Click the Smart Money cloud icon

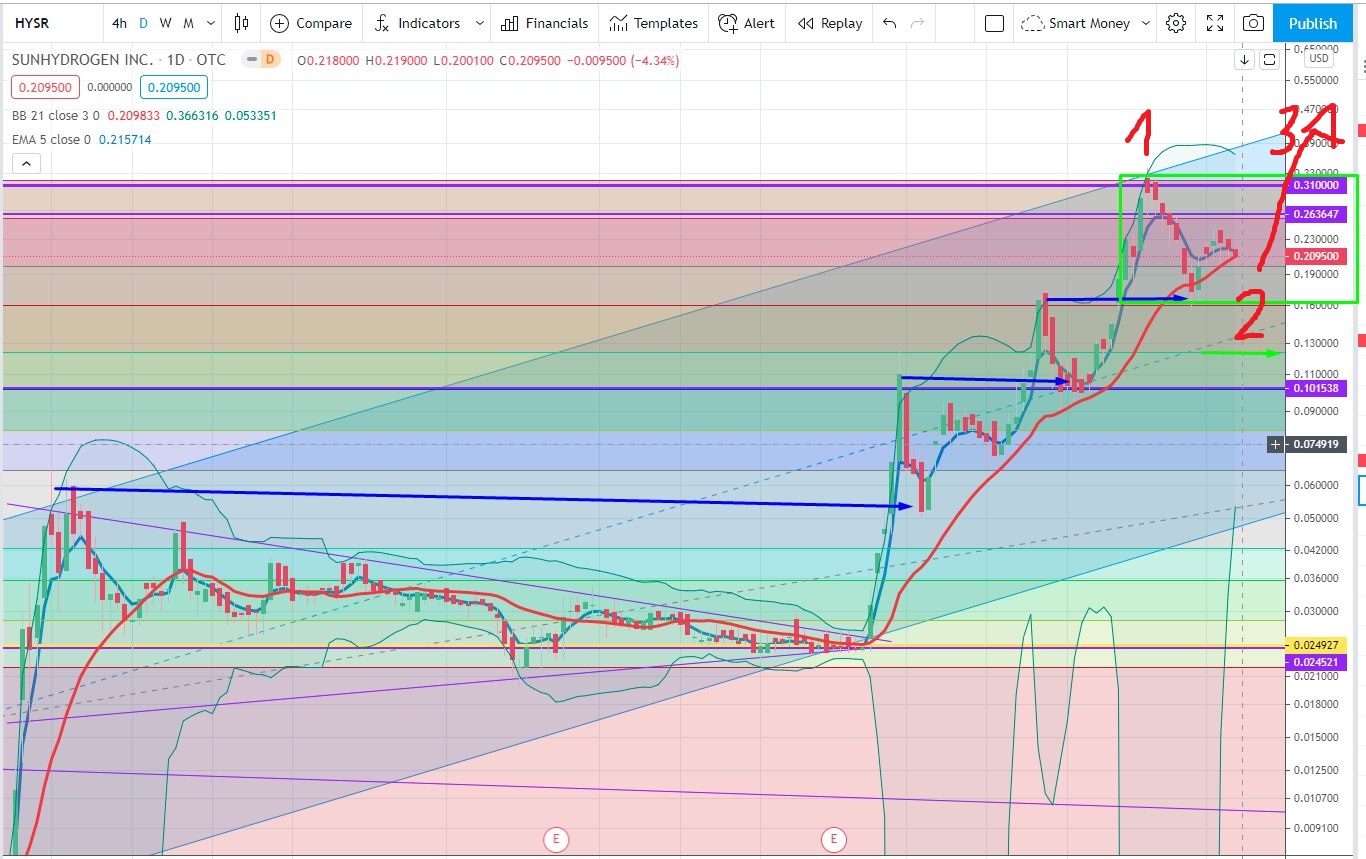click(x=1033, y=23)
